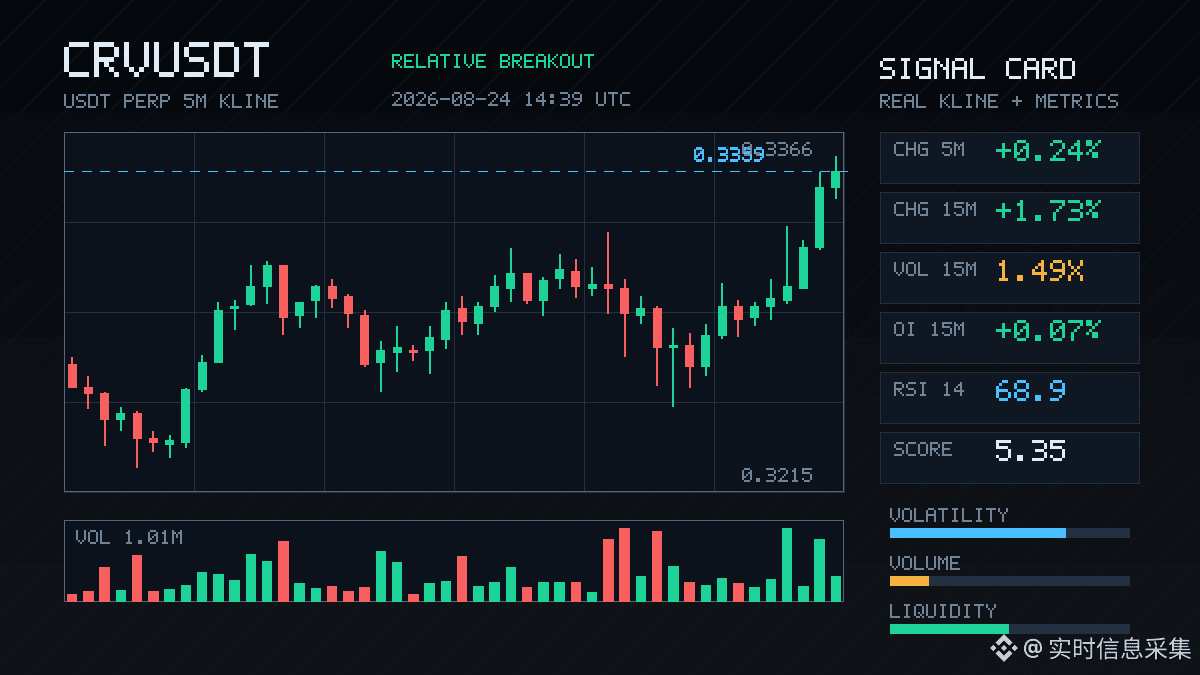Click the last green candle at the price line

pos(836,178)
